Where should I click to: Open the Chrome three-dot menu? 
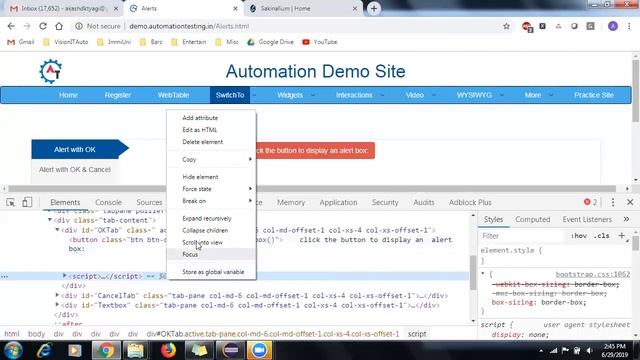click(x=629, y=26)
